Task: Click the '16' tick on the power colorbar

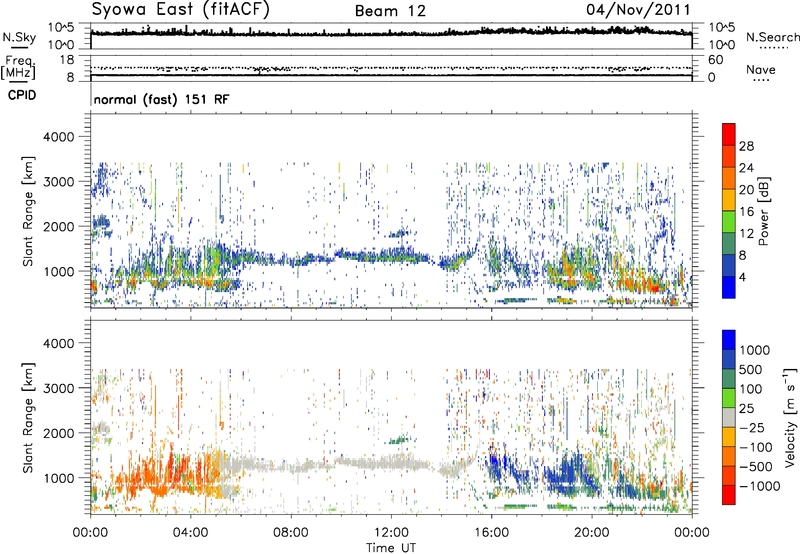Action: click(x=746, y=212)
